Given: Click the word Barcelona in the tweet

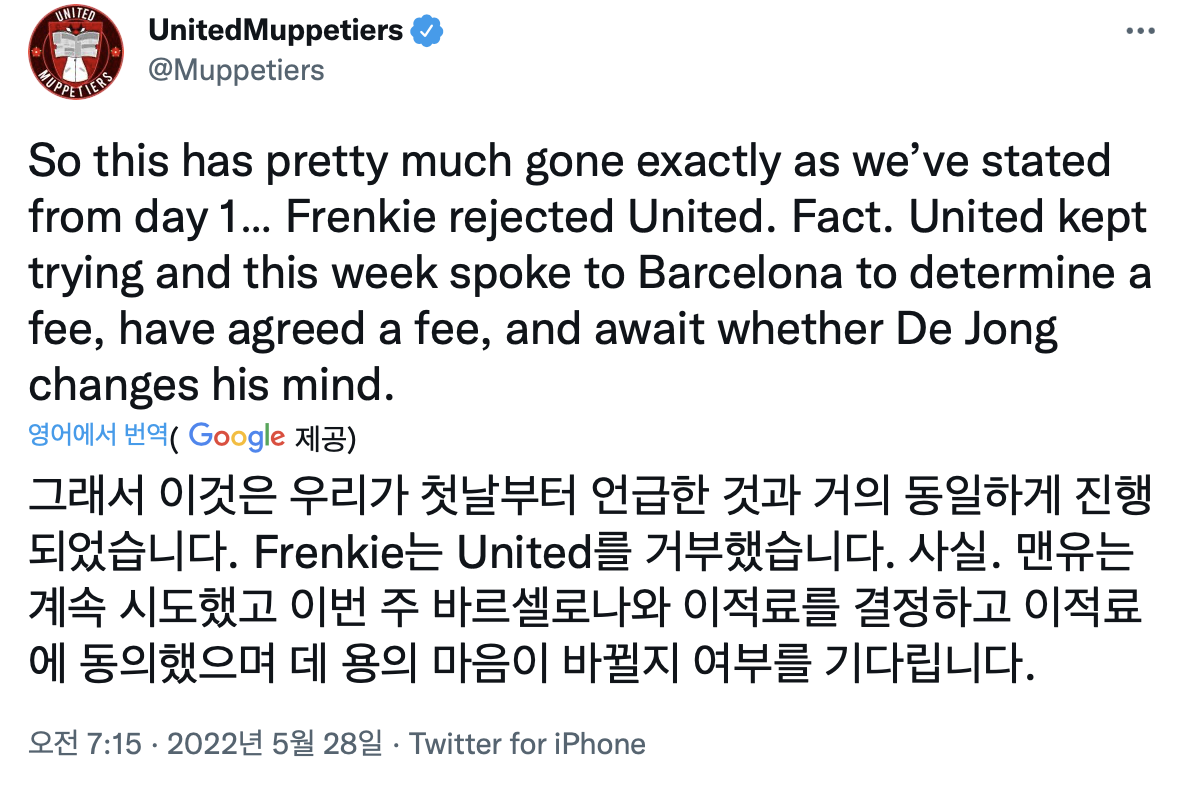Looking at the screenshot, I should tap(740, 272).
